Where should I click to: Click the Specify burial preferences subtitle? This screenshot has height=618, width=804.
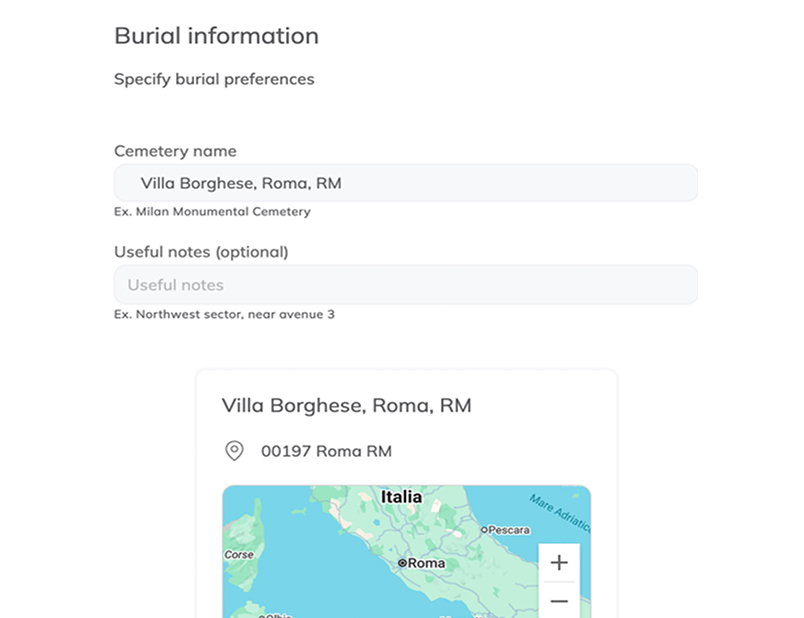214,79
